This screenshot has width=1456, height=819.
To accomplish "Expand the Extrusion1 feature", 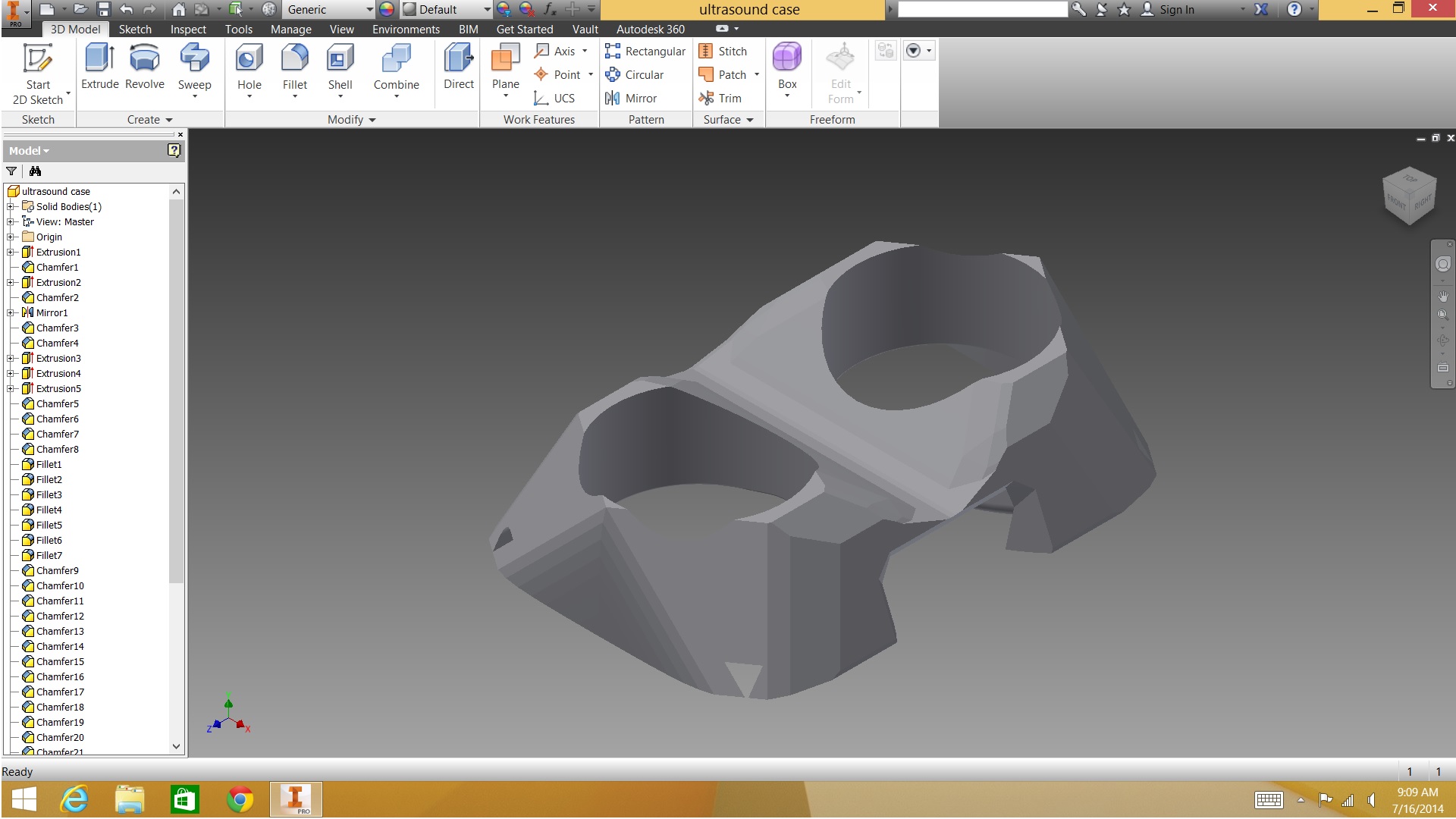I will click(x=10, y=252).
